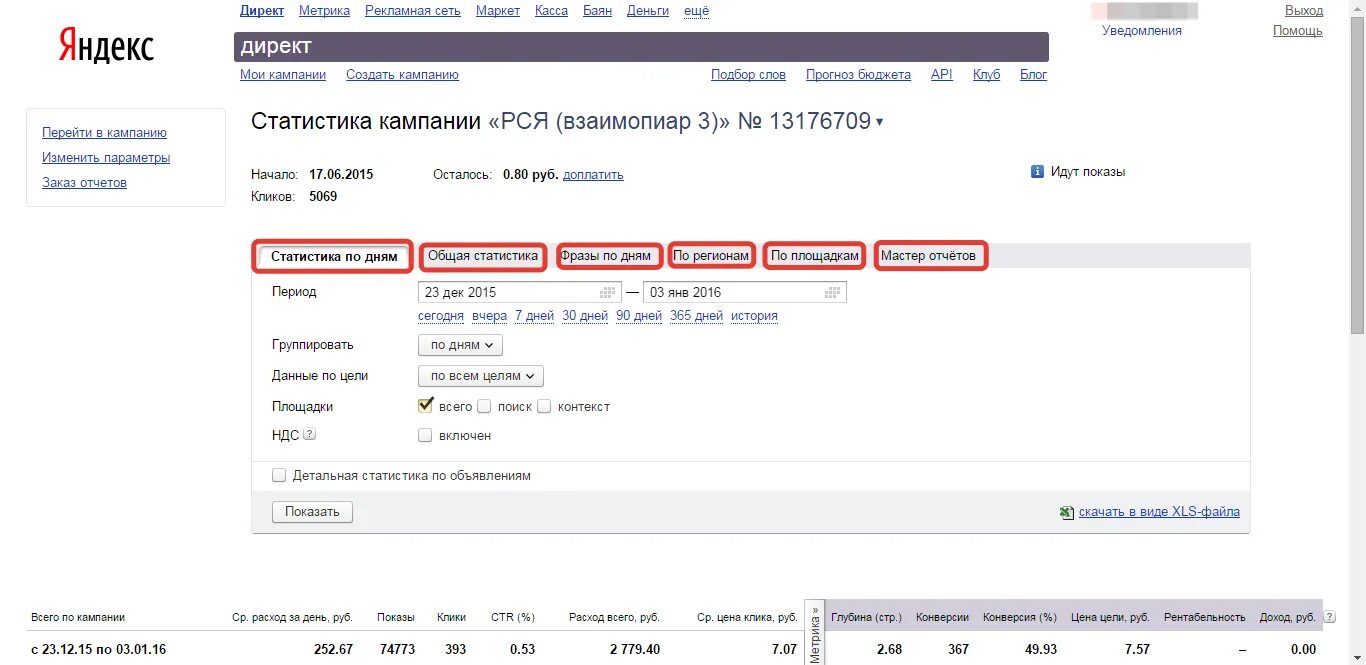Click the Директ search bar
Image resolution: width=1366 pixels, height=665 pixels.
[x=641, y=47]
